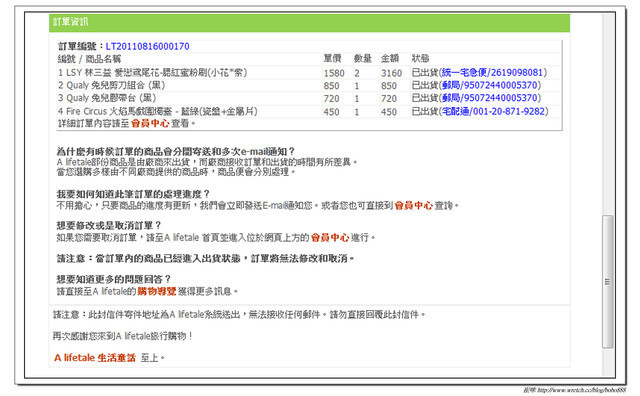Click the 訂單資訊 green header bar

pos(309,22)
